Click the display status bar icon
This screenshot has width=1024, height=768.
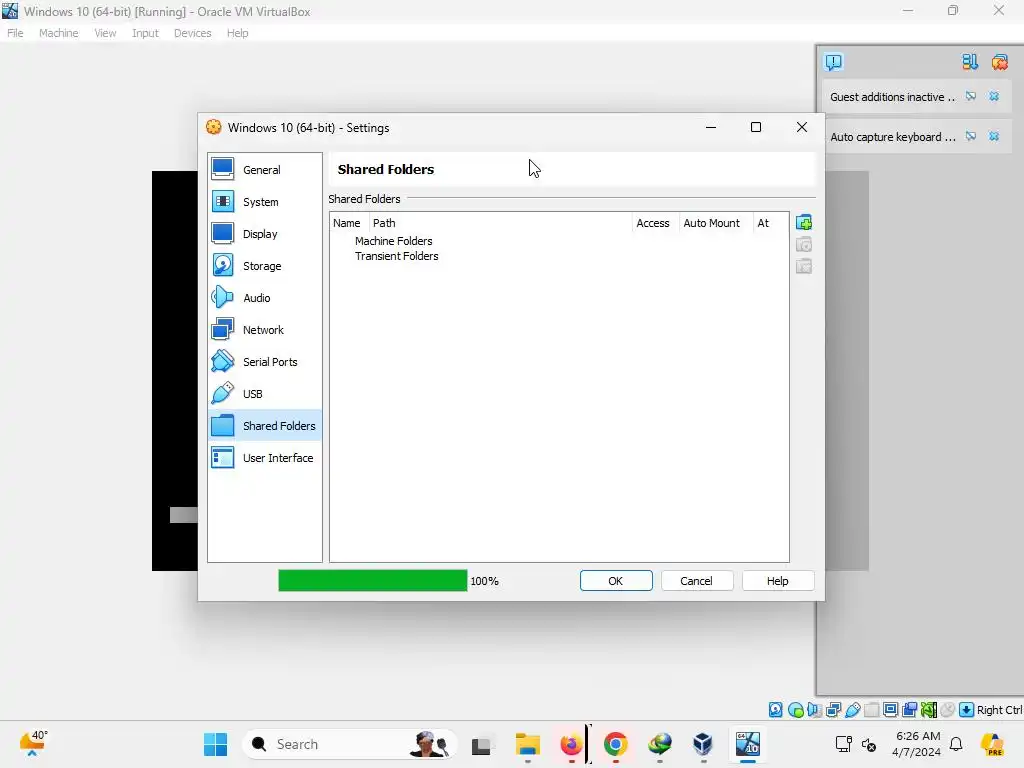890,710
